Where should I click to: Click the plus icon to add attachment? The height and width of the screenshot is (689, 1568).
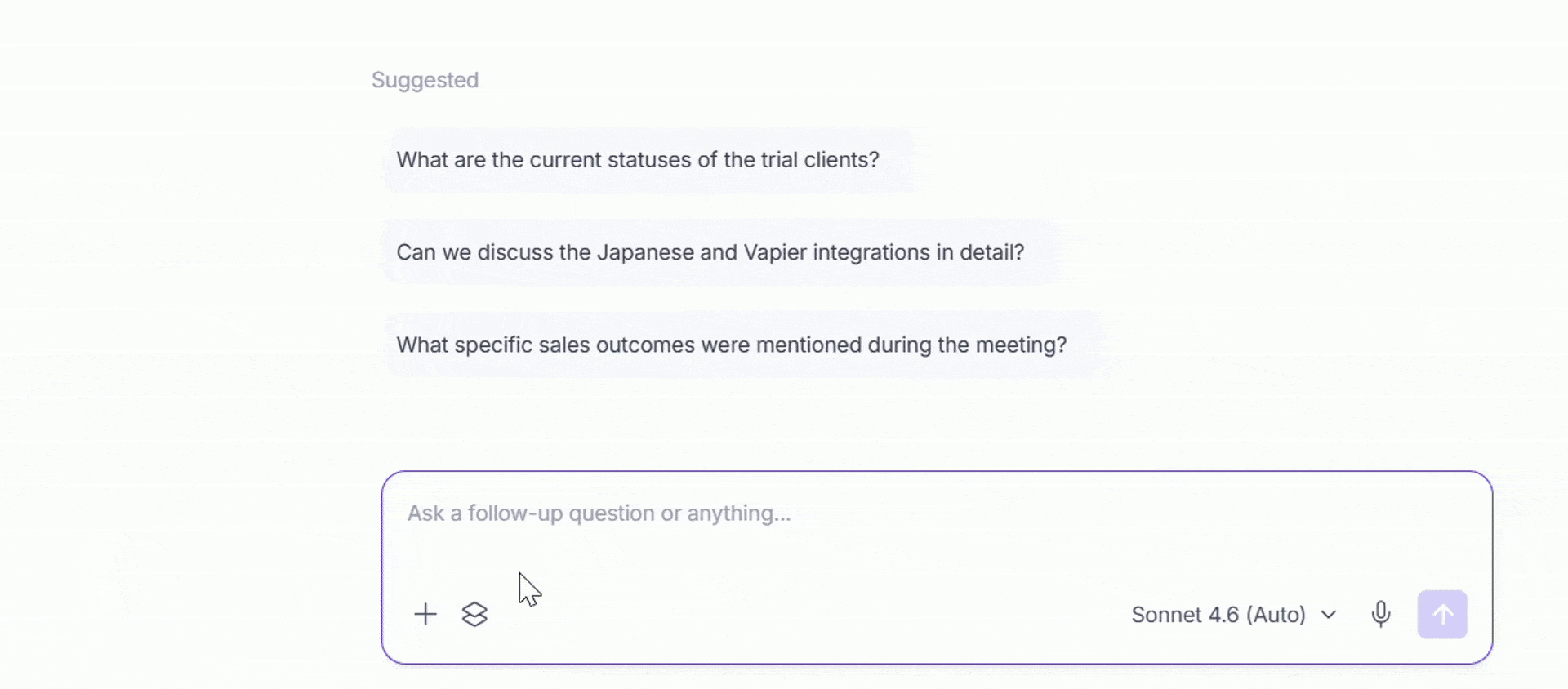pyautogui.click(x=425, y=614)
